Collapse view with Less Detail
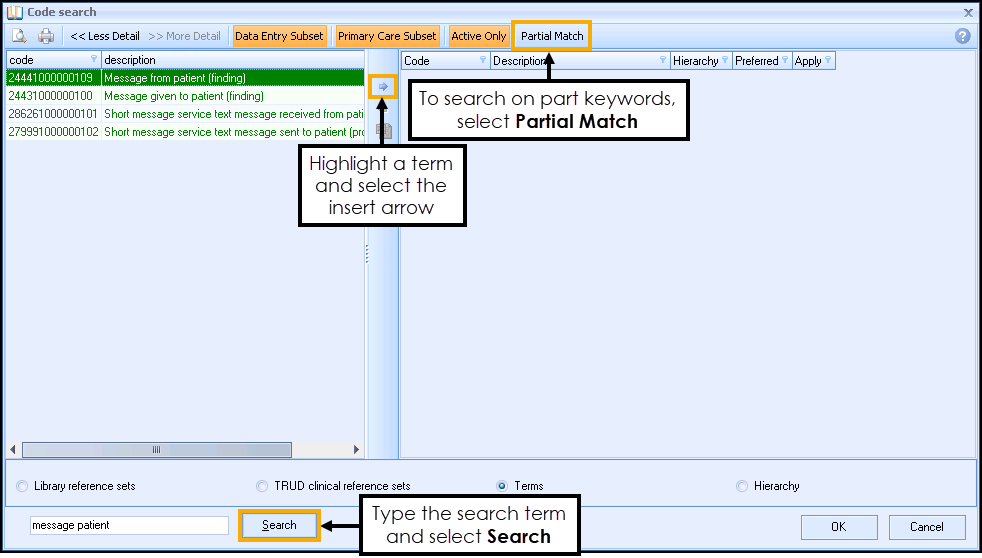 click(x=104, y=36)
